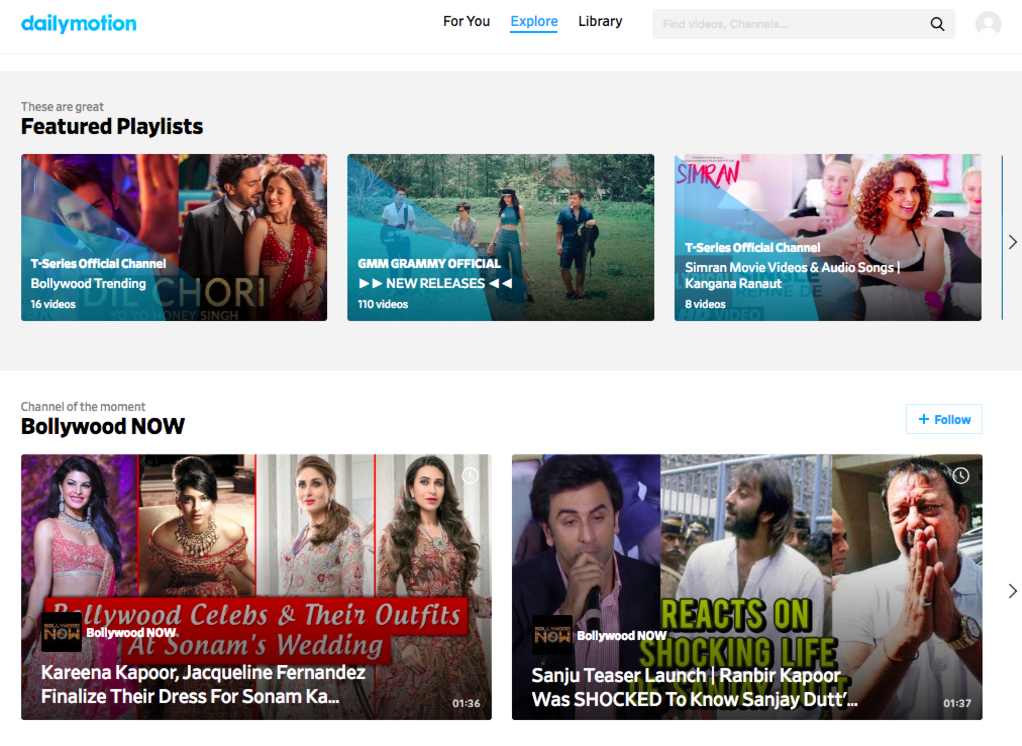Follow the Bollywood NOW channel

point(944,419)
